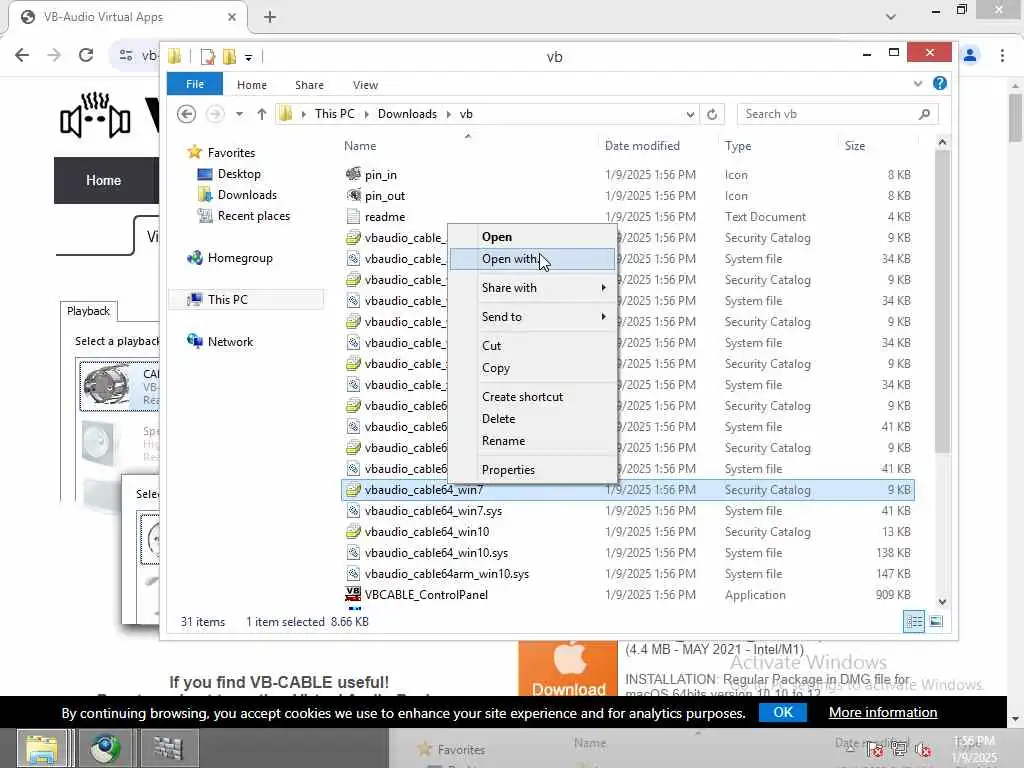Viewport: 1024px width, 768px height.
Task: Switch to the Home ribbon tab
Action: [251, 85]
